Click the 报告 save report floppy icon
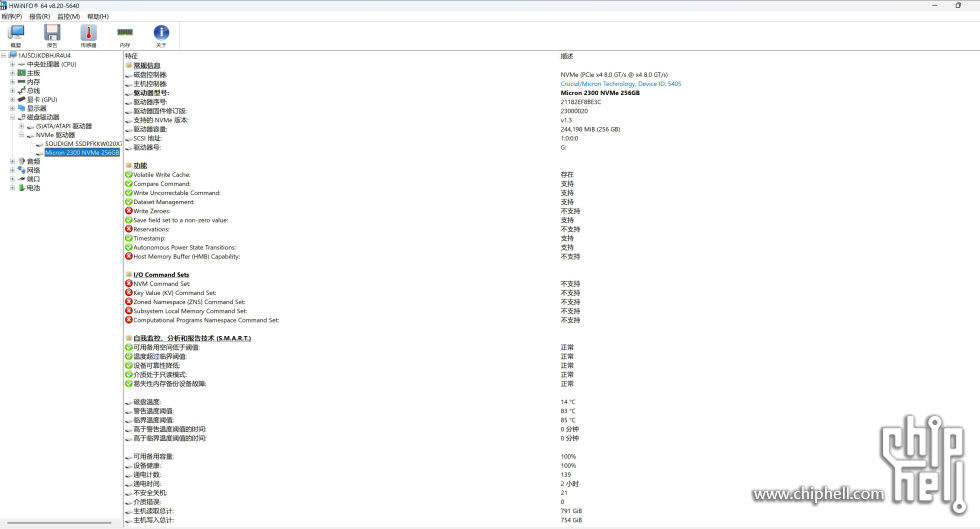This screenshot has height=529, width=980. (x=52, y=36)
